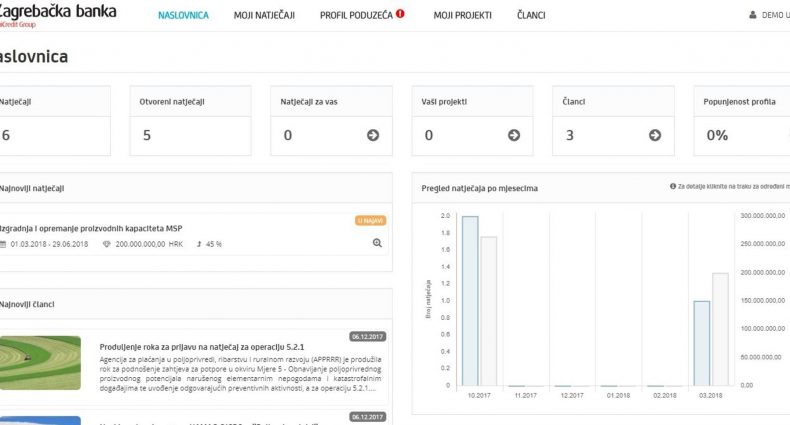Click the magnifier icon on the tender row
Screen dimensions: 790x425
tap(377, 243)
